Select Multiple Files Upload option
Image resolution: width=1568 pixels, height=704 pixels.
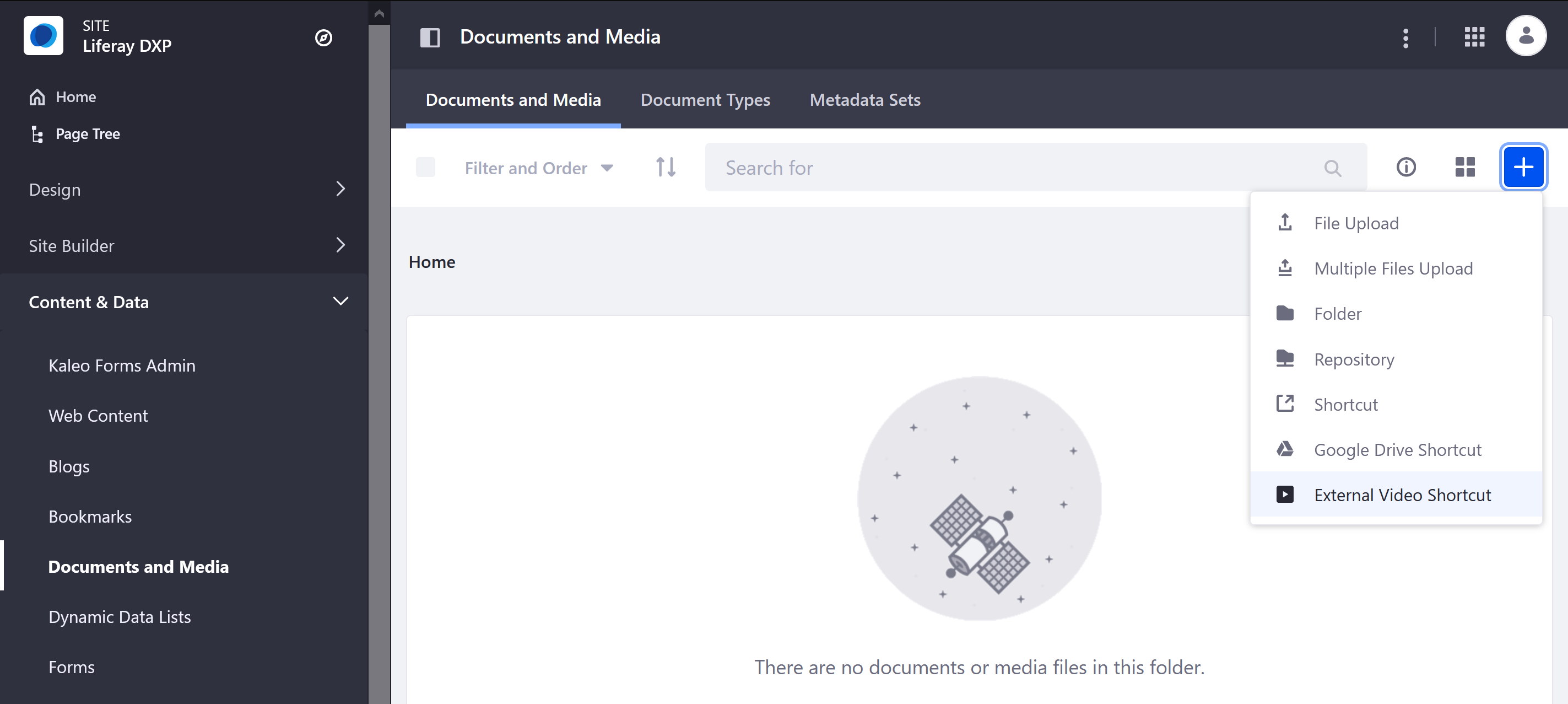tap(1393, 268)
